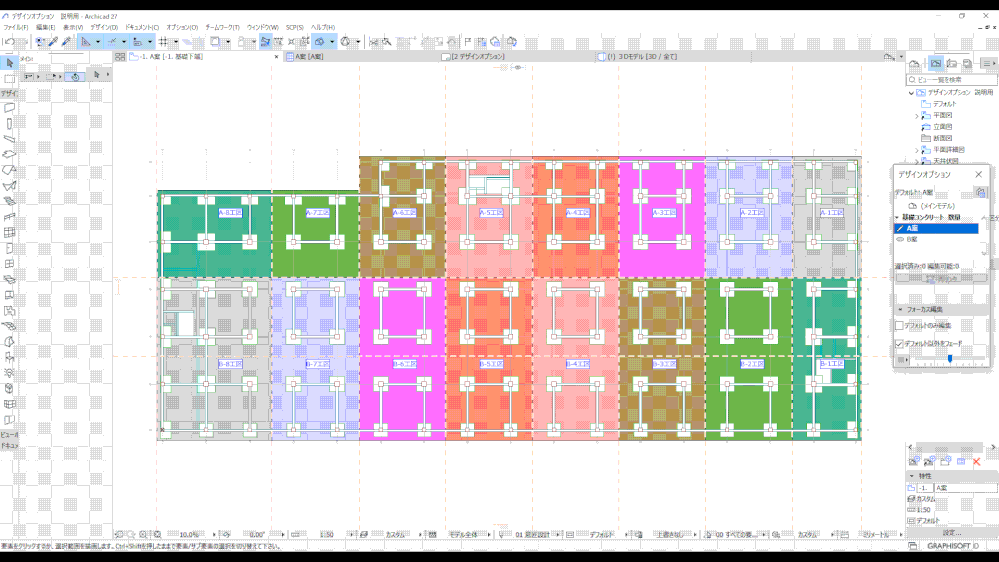
Task: Click the tab overview grid icon
Action: (120, 57)
